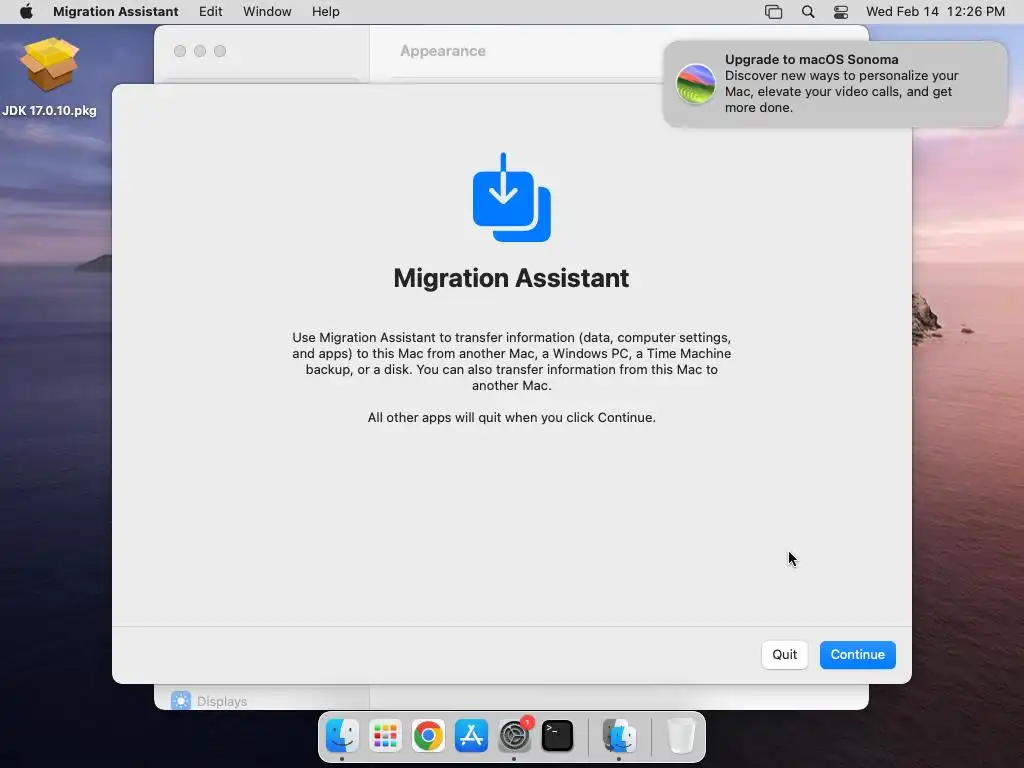Screen dimensions: 1024x768
Task: Click the macOS Sonoma notification icon
Action: (x=696, y=84)
